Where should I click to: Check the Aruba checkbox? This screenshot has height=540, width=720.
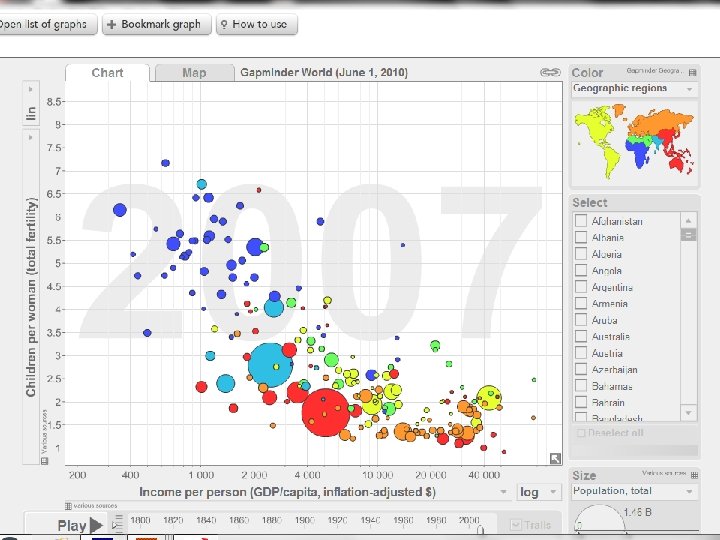click(581, 320)
